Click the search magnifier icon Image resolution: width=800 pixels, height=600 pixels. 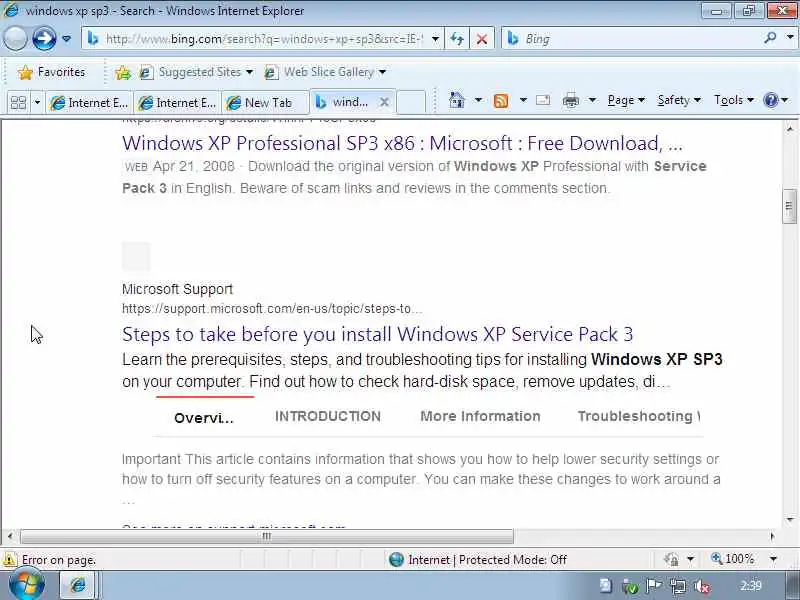point(770,38)
